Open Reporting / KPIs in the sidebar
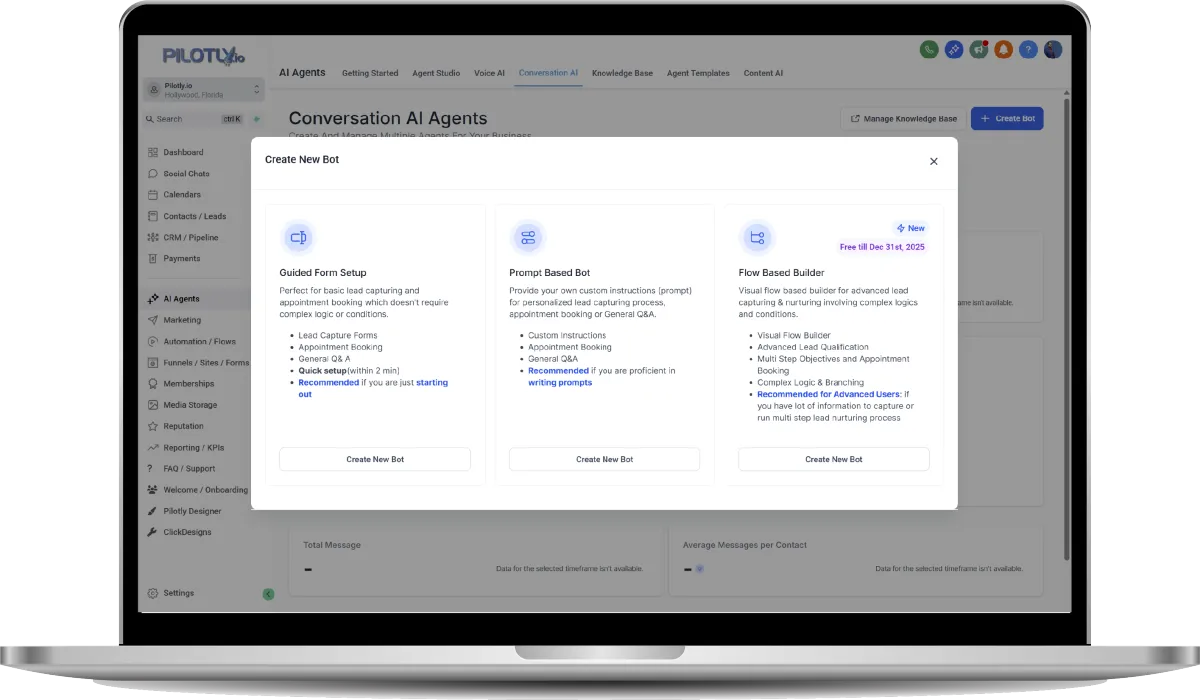 (195, 447)
